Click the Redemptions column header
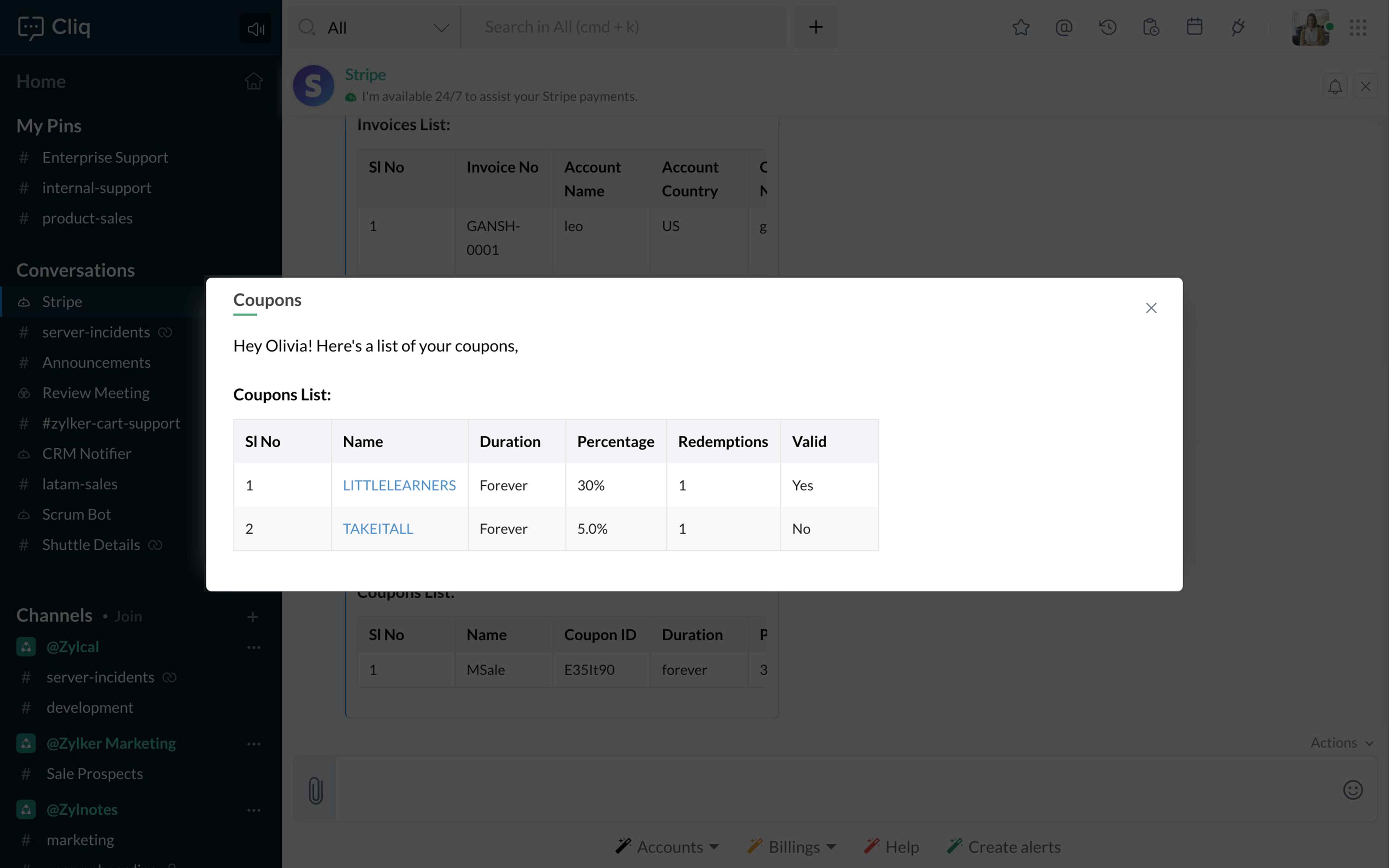The image size is (1389, 868). point(723,442)
